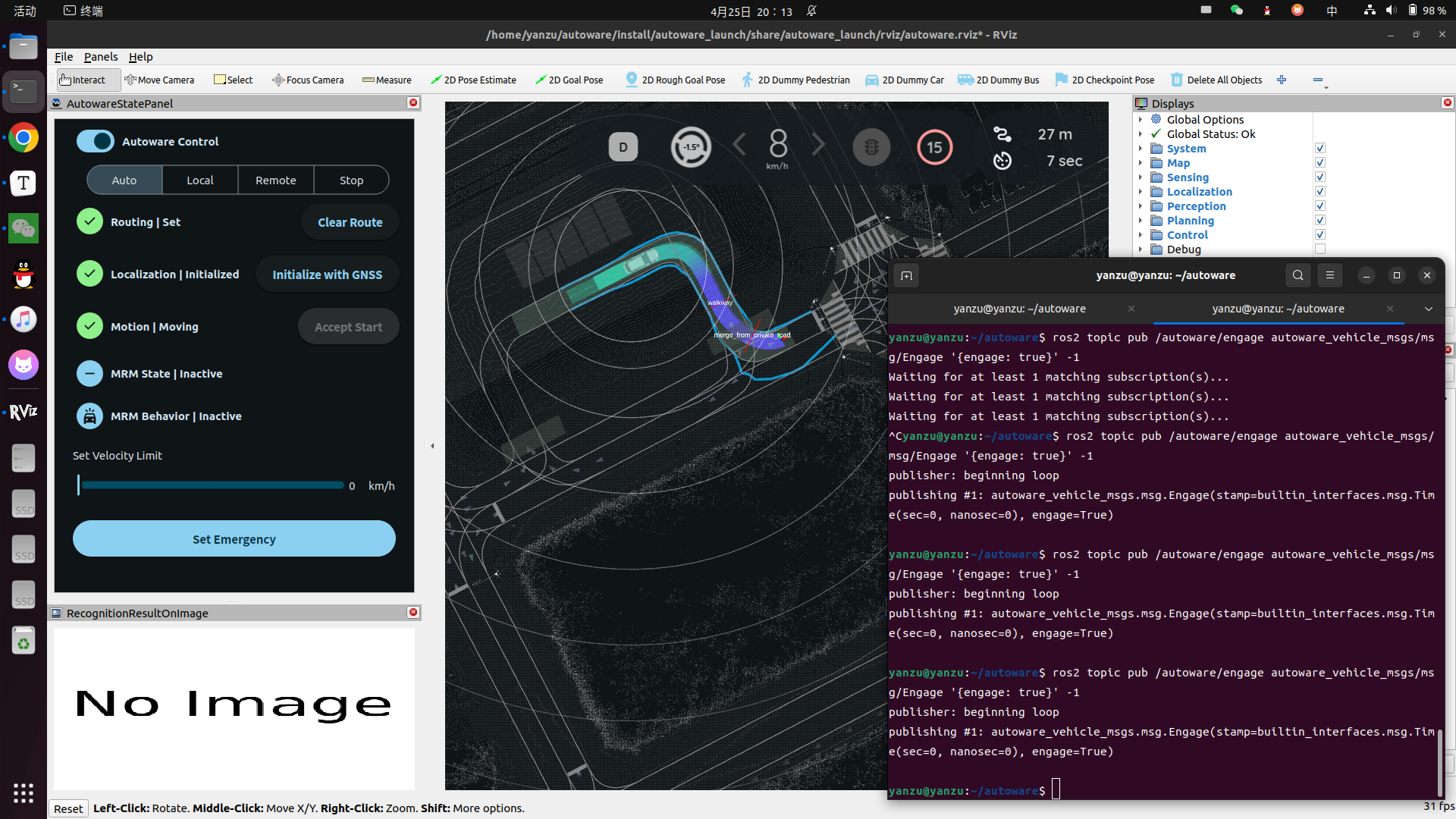
Task: Open terminal tab list dropdown
Action: click(x=1429, y=309)
